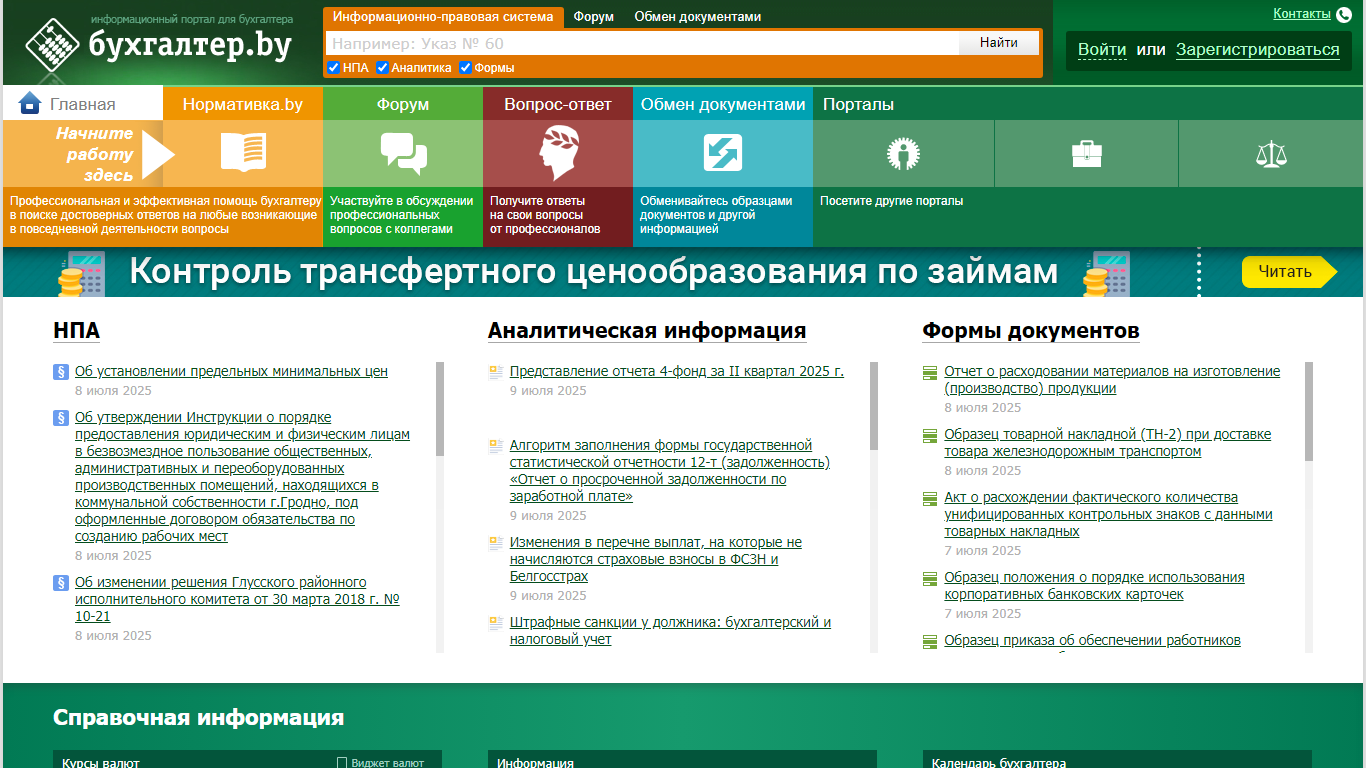Open the Порталы navigation tab
The image size is (1366, 768).
[858, 104]
